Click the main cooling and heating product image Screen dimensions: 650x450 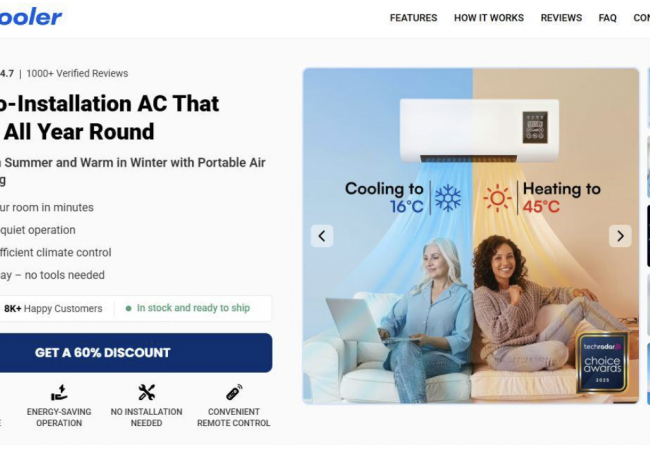point(471,236)
